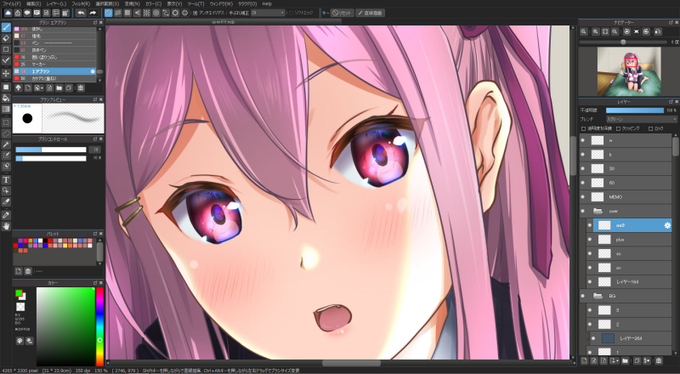This screenshot has height=374, width=680.
Task: Turn off snap with the highlighted icon
Action: coord(108,13)
